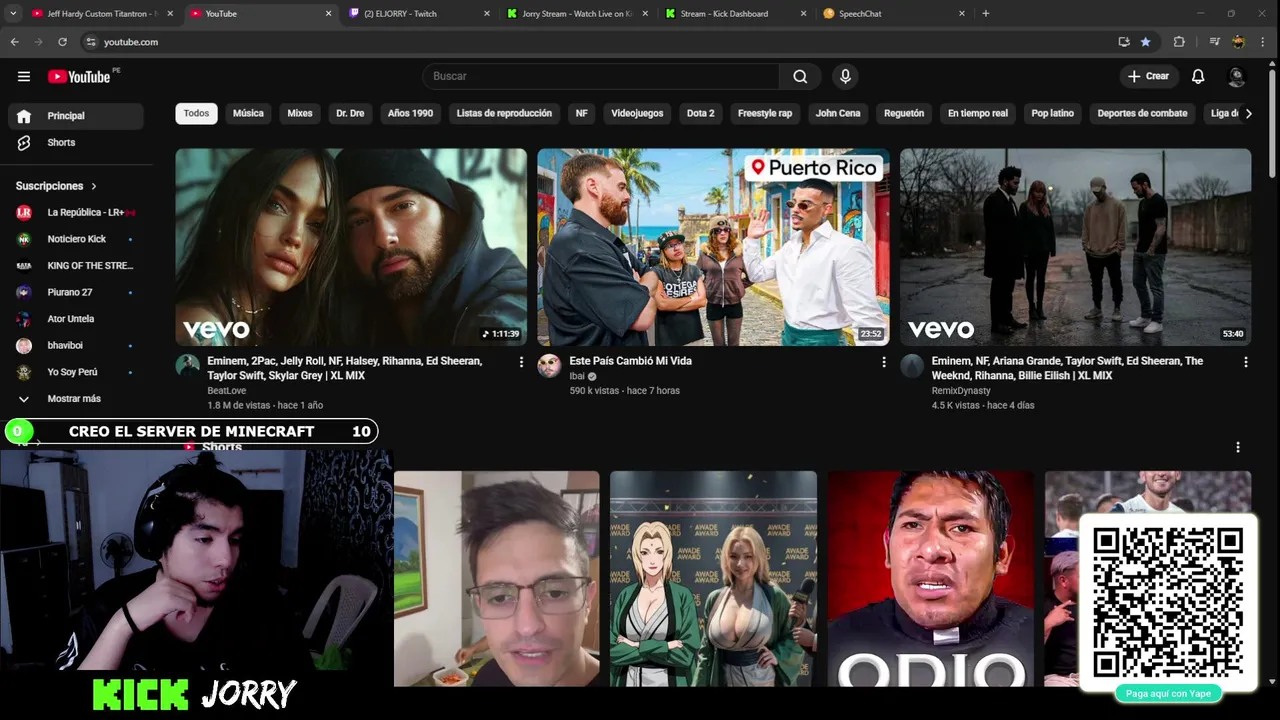The image size is (1280, 720).
Task: Select the Años 1990 filter chip
Action: click(x=410, y=113)
